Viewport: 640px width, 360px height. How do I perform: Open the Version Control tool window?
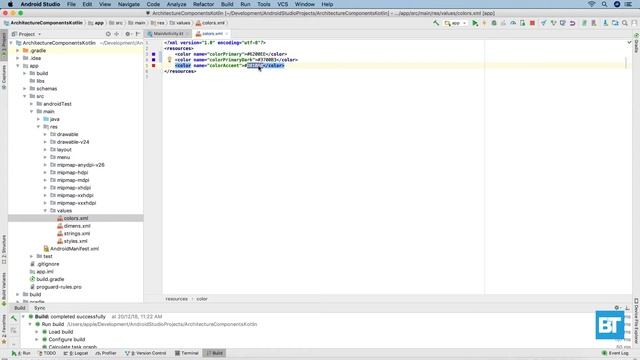click(x=146, y=353)
